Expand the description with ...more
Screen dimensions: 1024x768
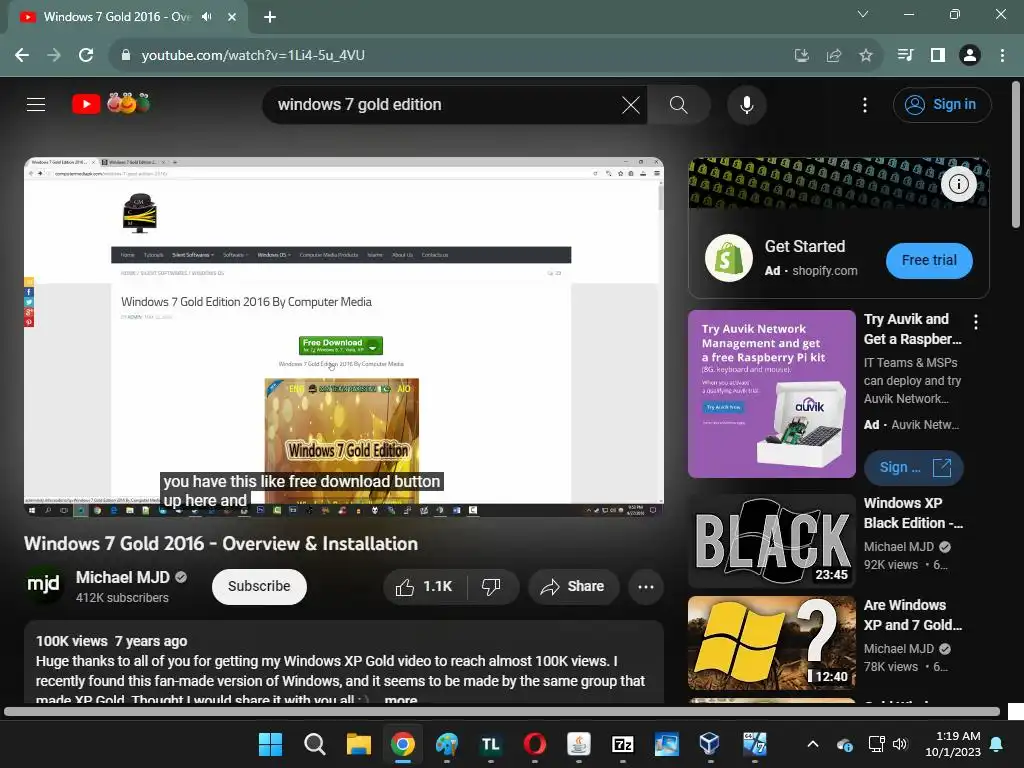(401, 699)
